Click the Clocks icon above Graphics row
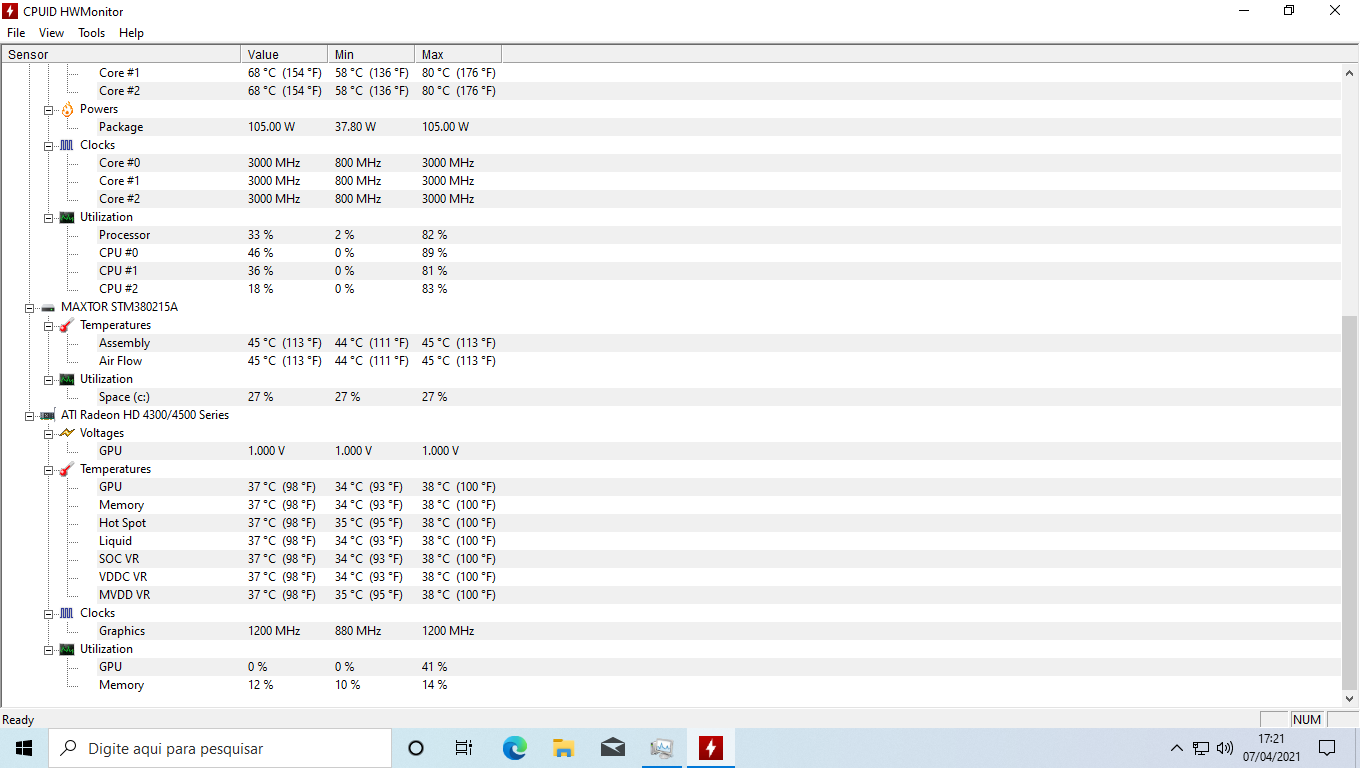This screenshot has height=768, width=1360. [x=67, y=613]
